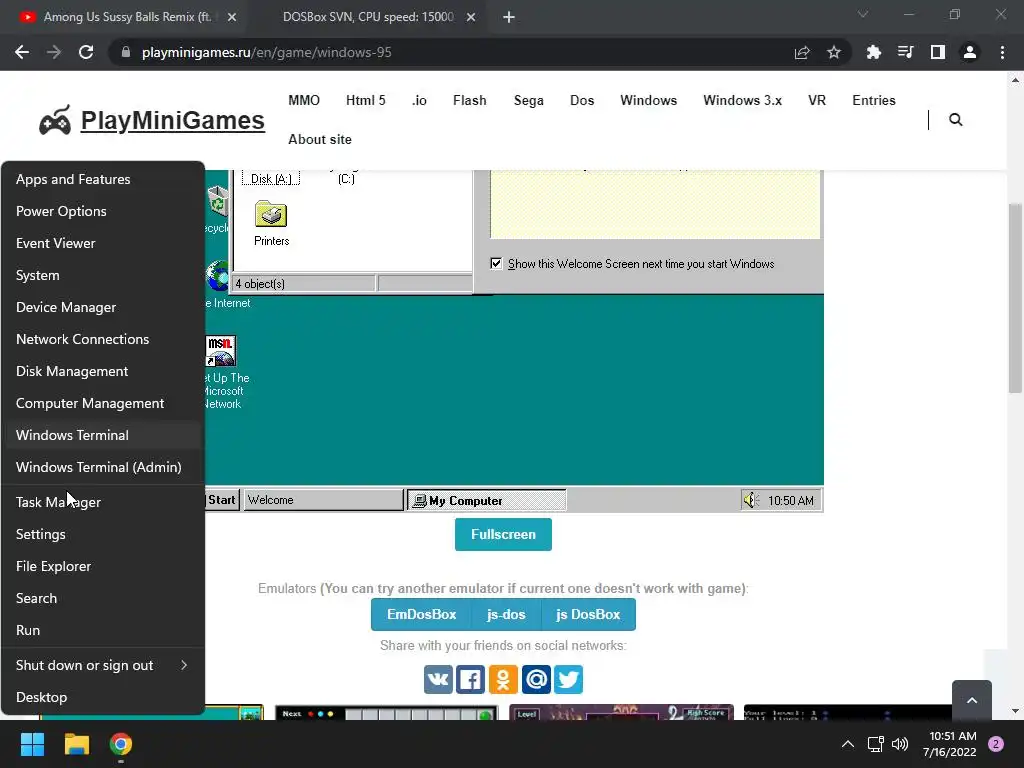Open the Flash games category link
The height and width of the screenshot is (768, 1024).
(x=470, y=101)
